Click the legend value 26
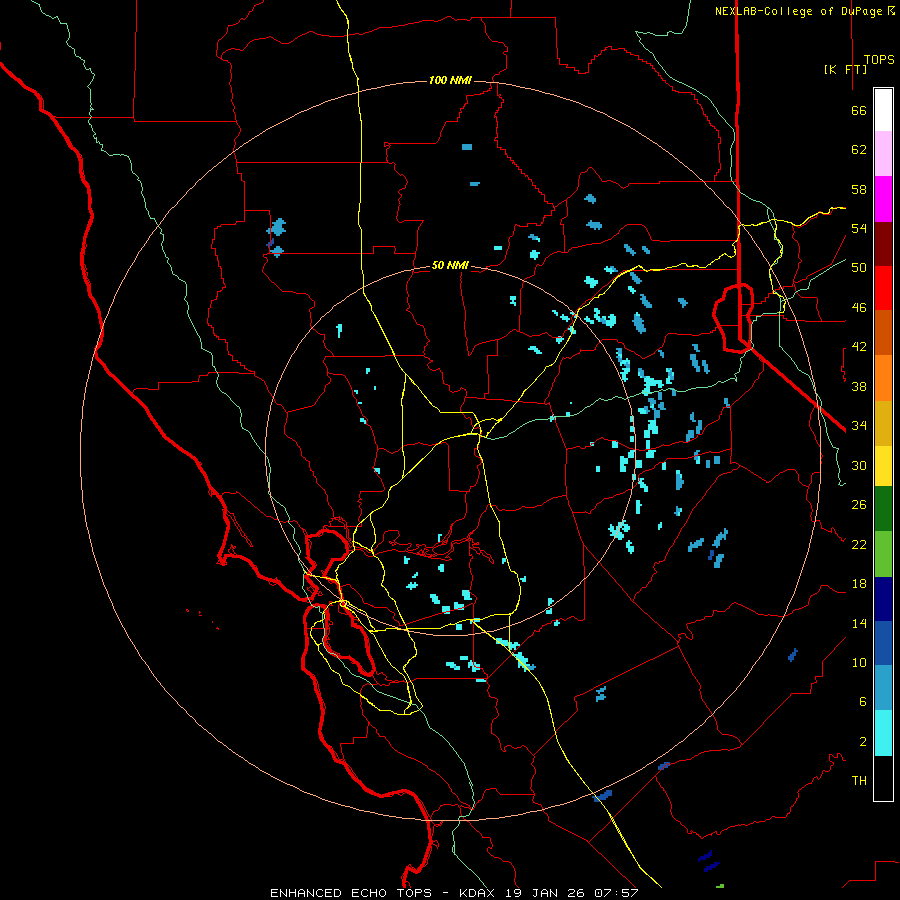The width and height of the screenshot is (900, 900). [859, 505]
